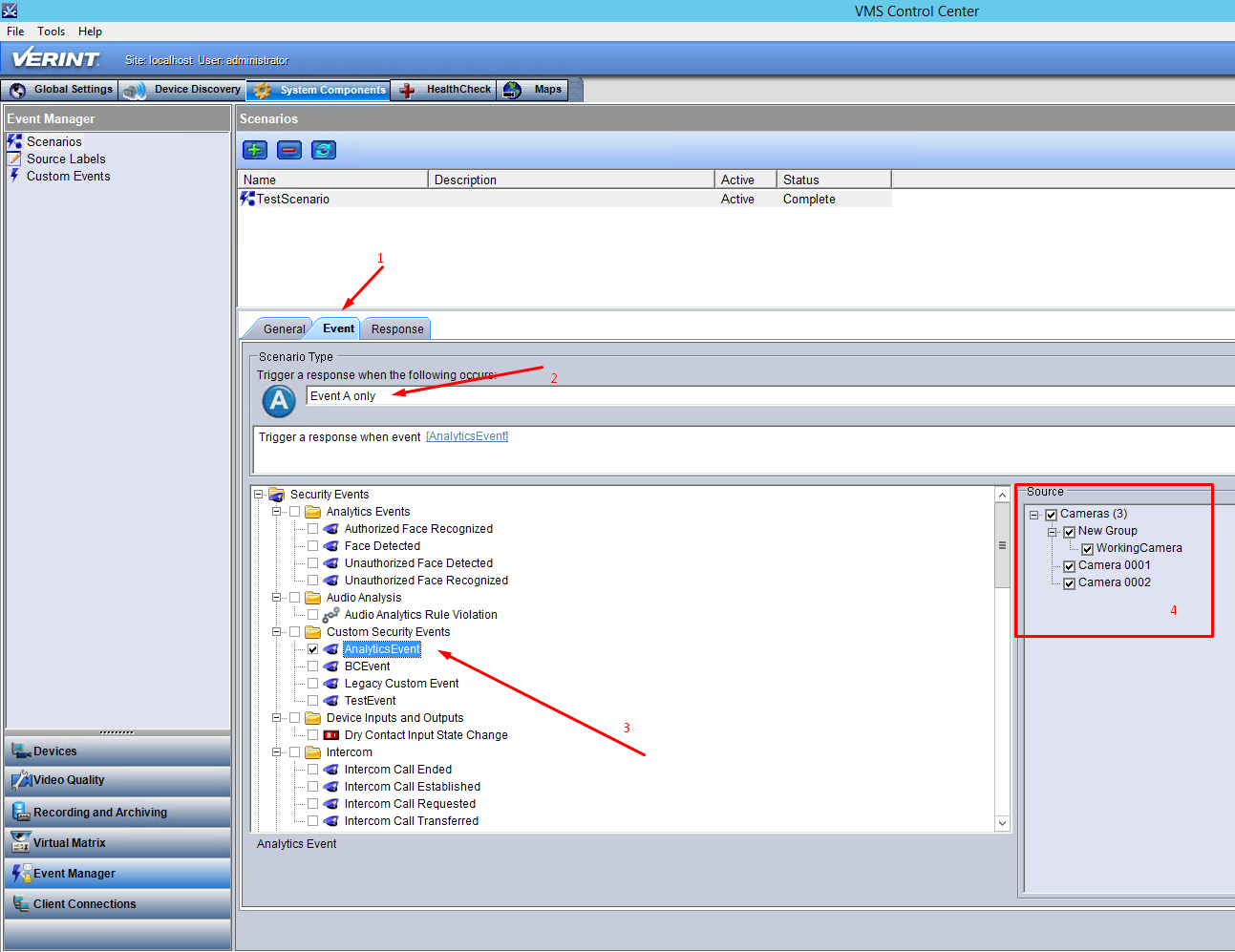Collapse the Cameras source tree node

pos(1033,515)
